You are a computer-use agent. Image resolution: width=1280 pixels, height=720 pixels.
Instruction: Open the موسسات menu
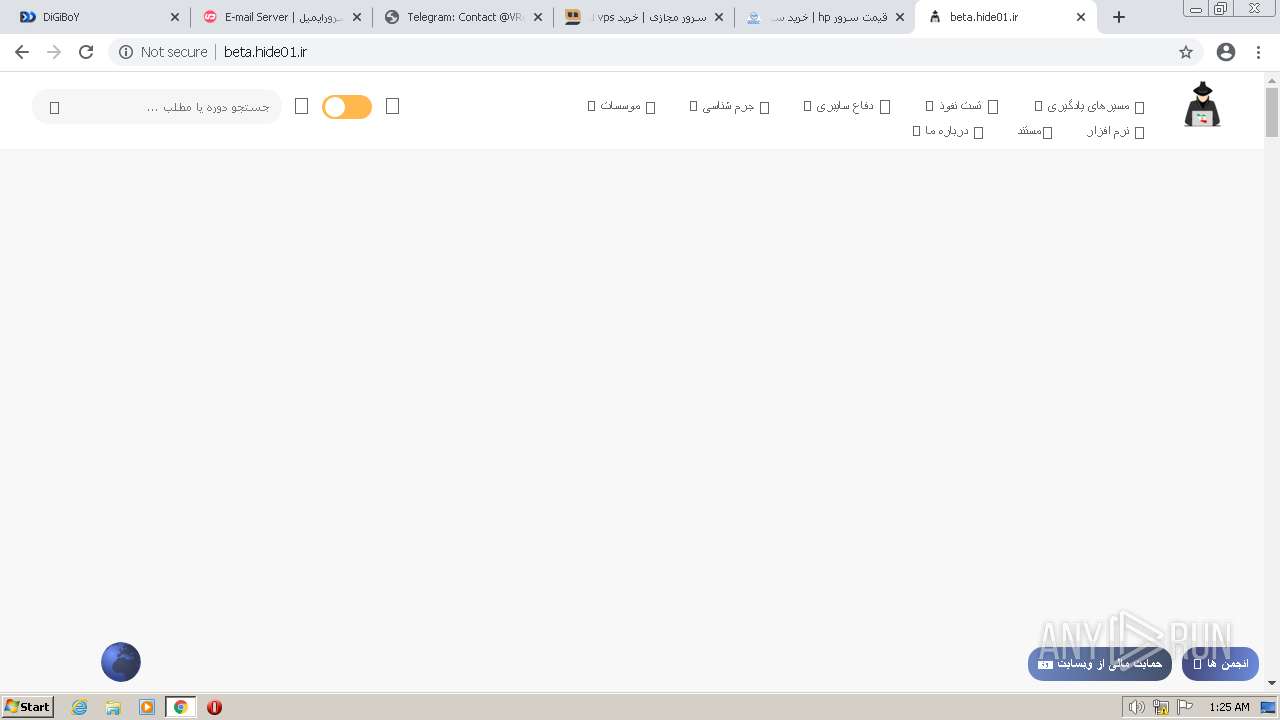tap(621, 106)
